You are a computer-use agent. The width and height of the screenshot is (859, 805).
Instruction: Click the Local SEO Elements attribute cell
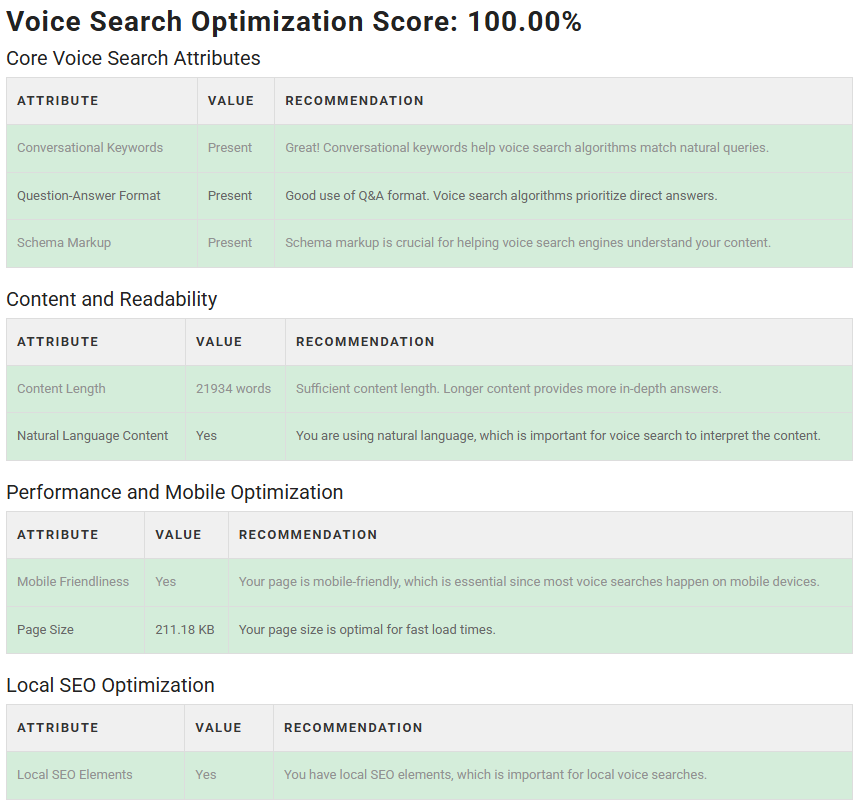coord(75,775)
